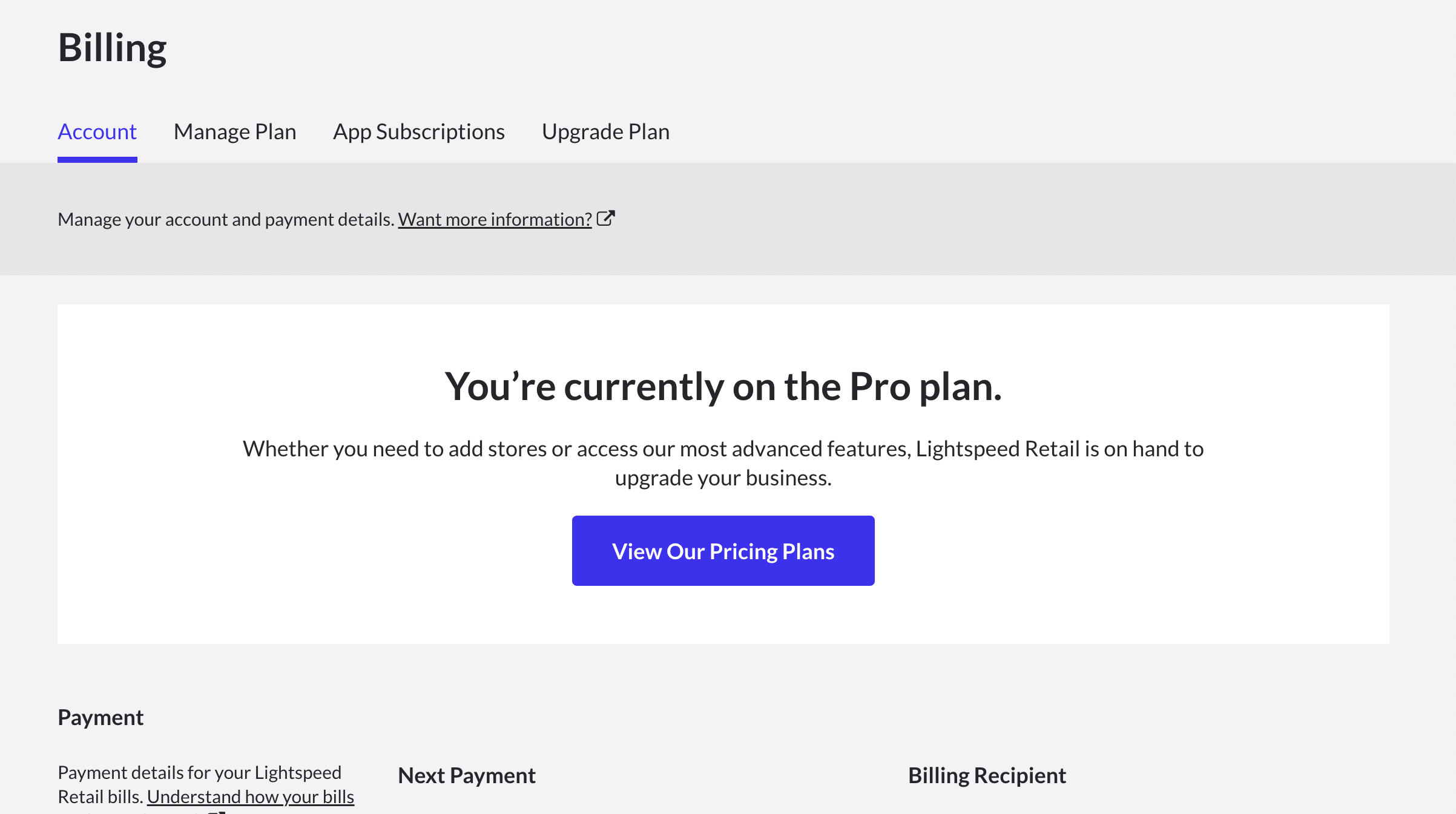This screenshot has height=814, width=1456.
Task: Click the "You're currently on the Pro plan" headline
Action: (723, 386)
